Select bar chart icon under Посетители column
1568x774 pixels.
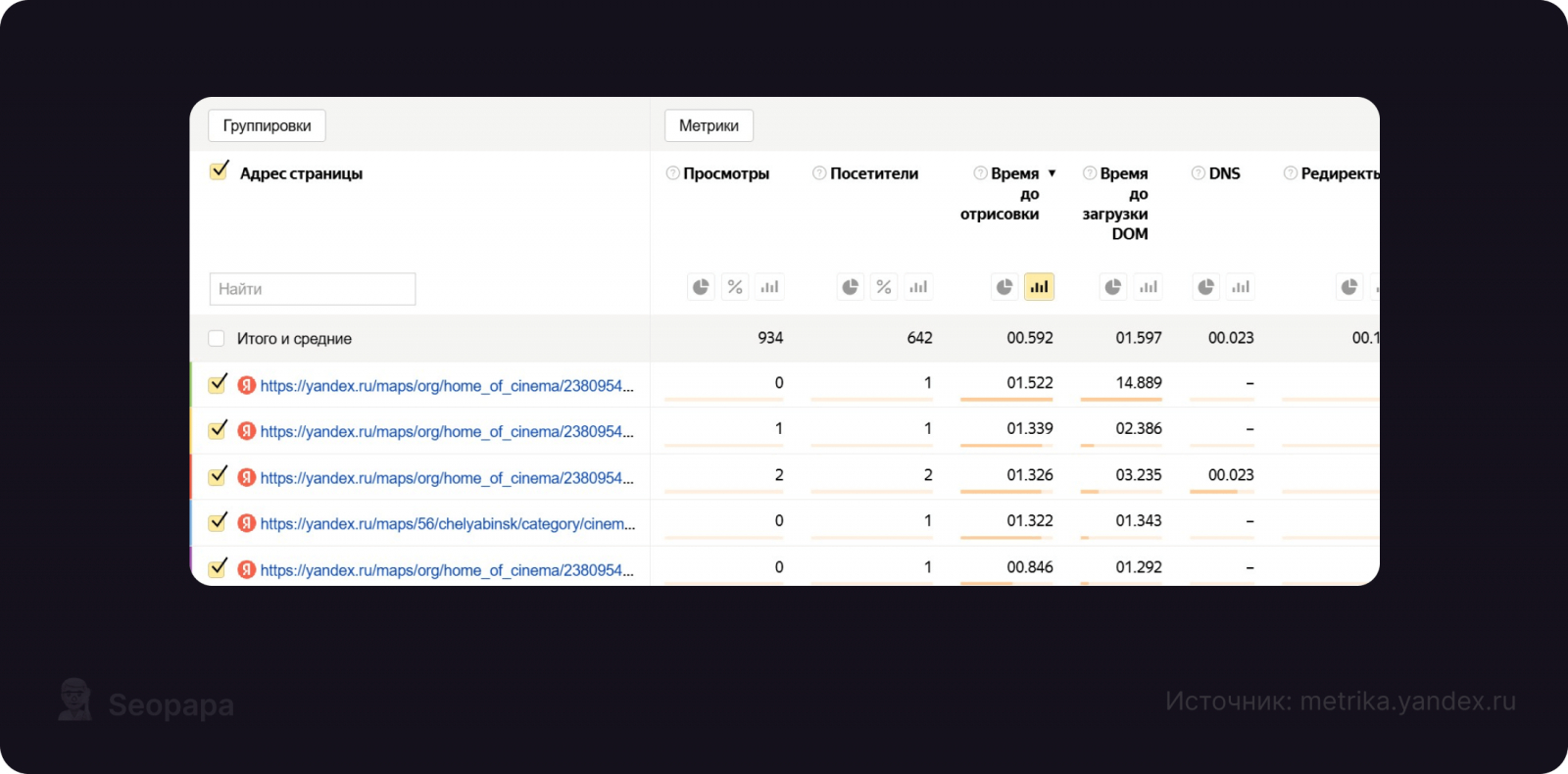(918, 287)
